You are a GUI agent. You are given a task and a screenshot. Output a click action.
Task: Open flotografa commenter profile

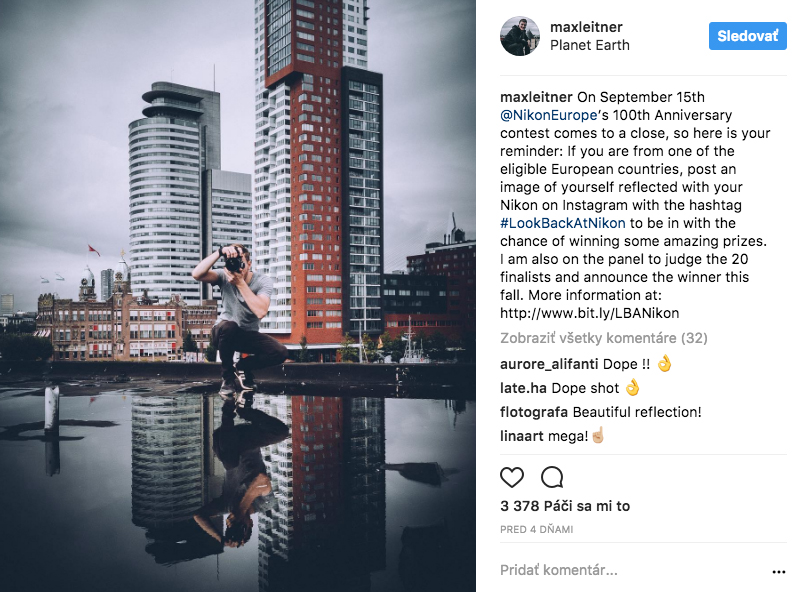click(534, 412)
